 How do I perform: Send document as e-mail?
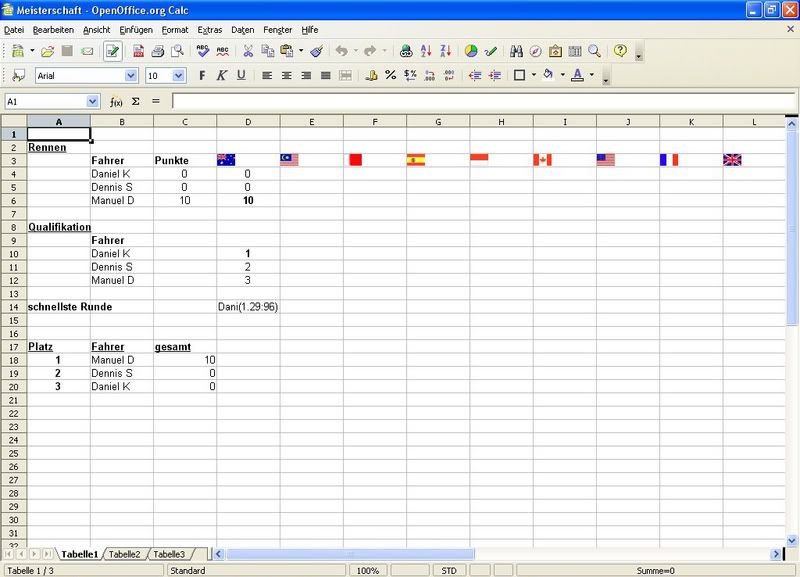coord(87,51)
